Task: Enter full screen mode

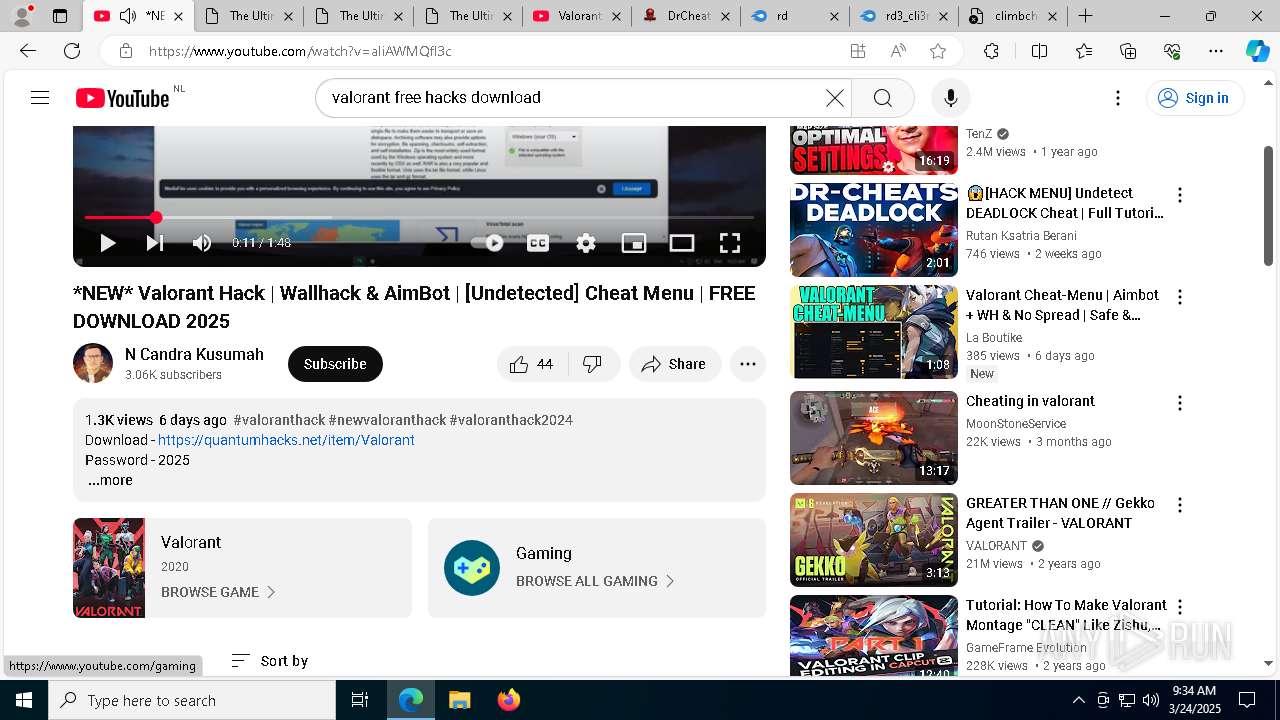Action: point(730,242)
